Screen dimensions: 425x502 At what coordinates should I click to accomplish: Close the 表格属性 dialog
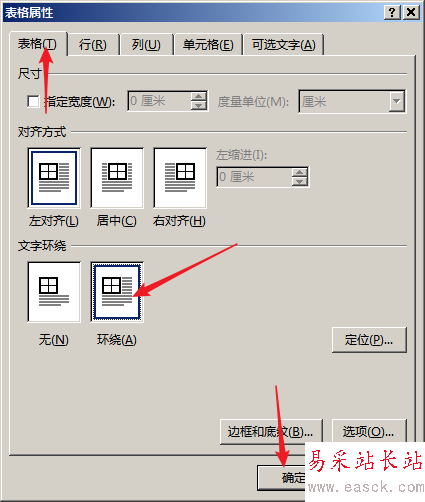pyautogui.click(x=411, y=12)
